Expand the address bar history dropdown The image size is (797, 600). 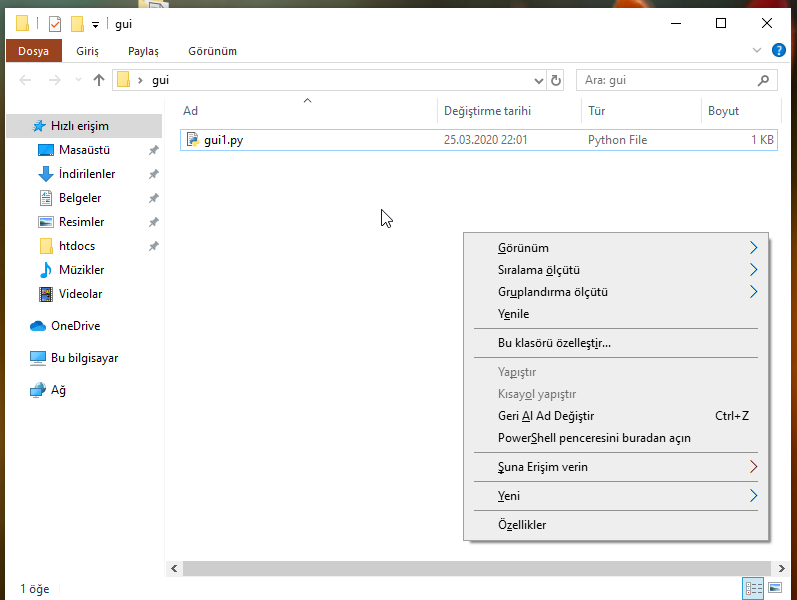[539, 80]
